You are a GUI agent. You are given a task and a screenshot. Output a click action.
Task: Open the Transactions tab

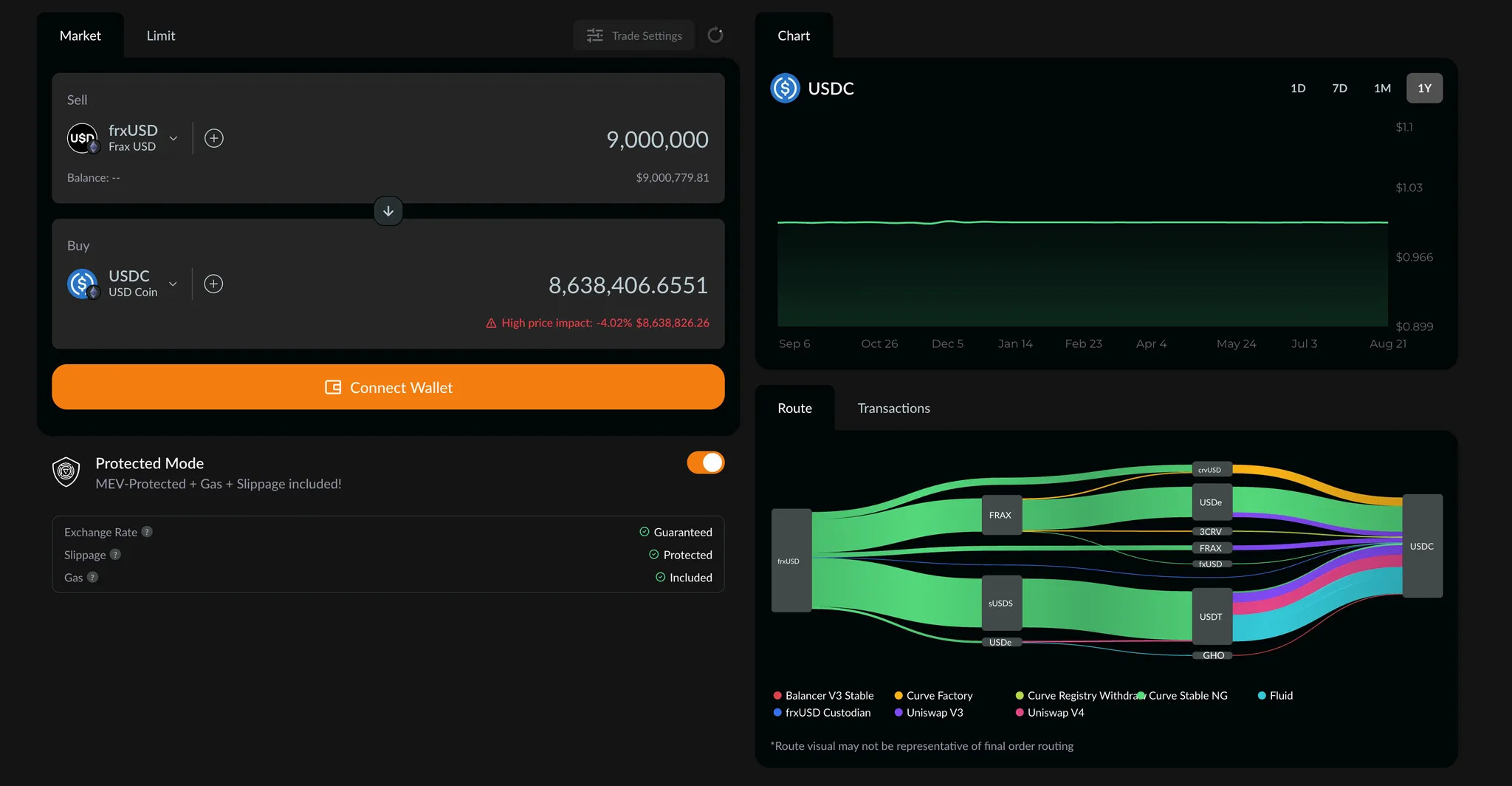coord(893,409)
